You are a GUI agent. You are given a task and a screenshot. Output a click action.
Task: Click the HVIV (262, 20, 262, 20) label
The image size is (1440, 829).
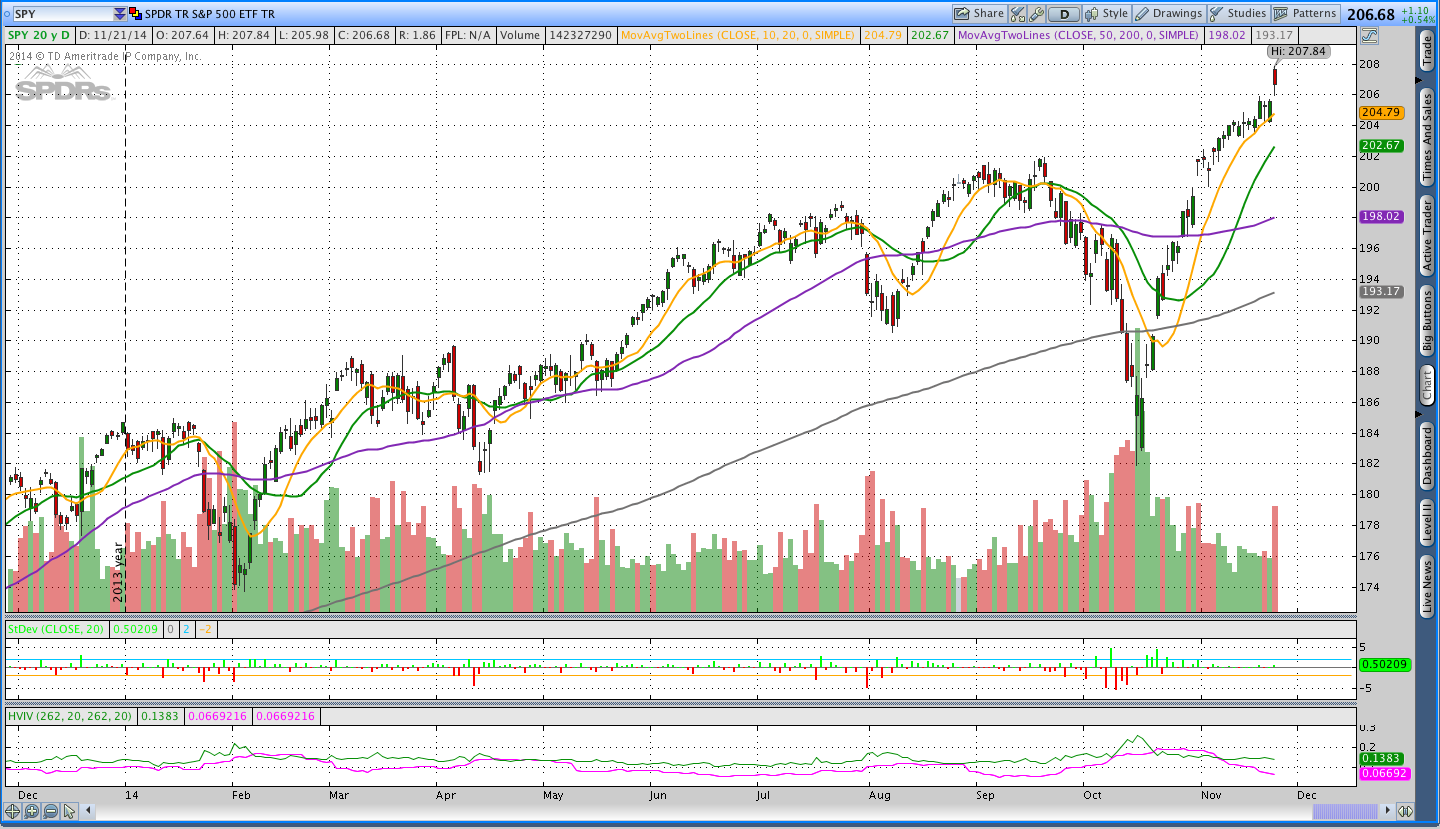click(70, 716)
